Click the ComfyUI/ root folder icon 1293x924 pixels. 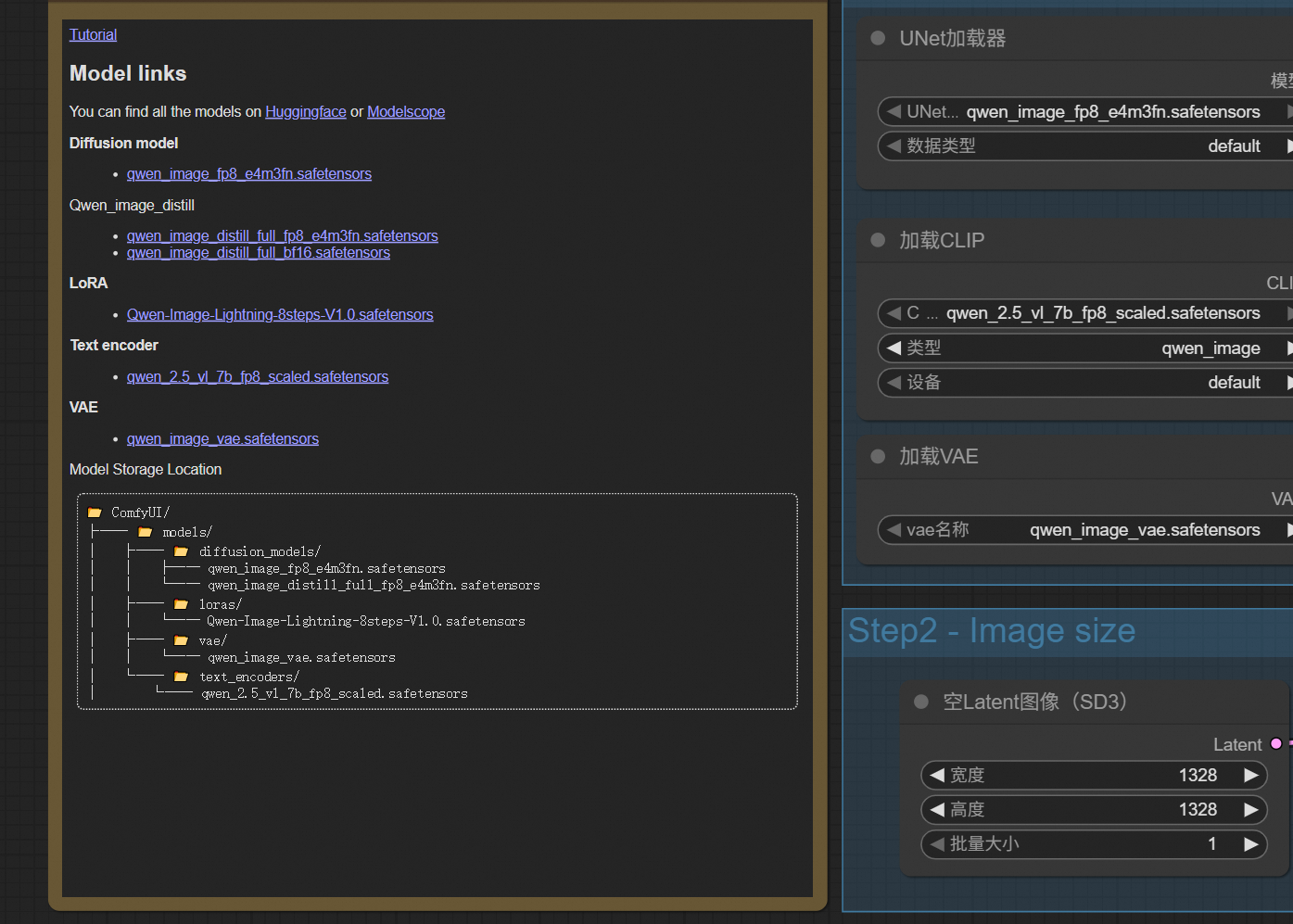coord(95,512)
